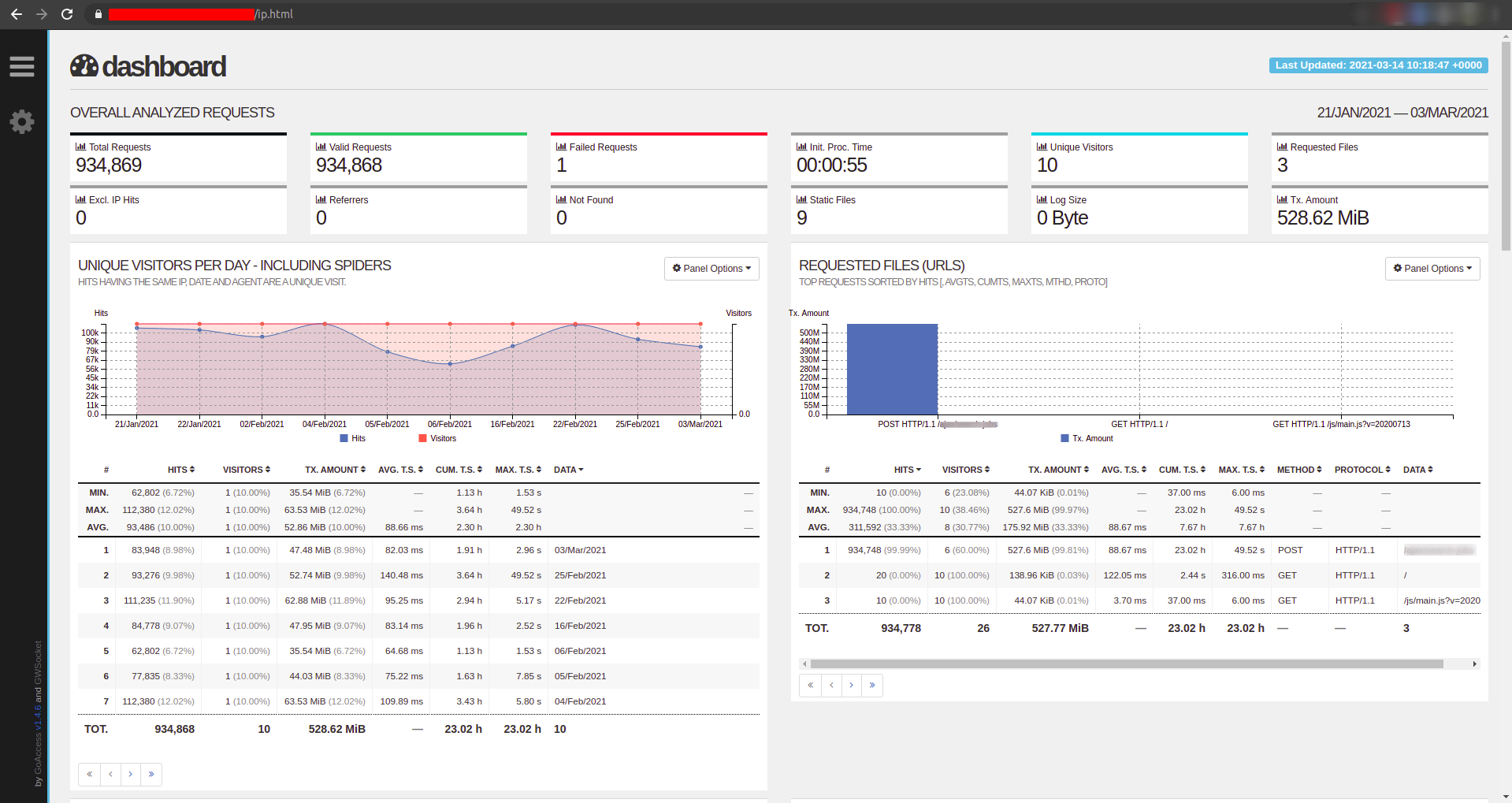The width and height of the screenshot is (1512, 803).
Task: Toggle the Hits series in chart legend
Action: pyautogui.click(x=353, y=438)
